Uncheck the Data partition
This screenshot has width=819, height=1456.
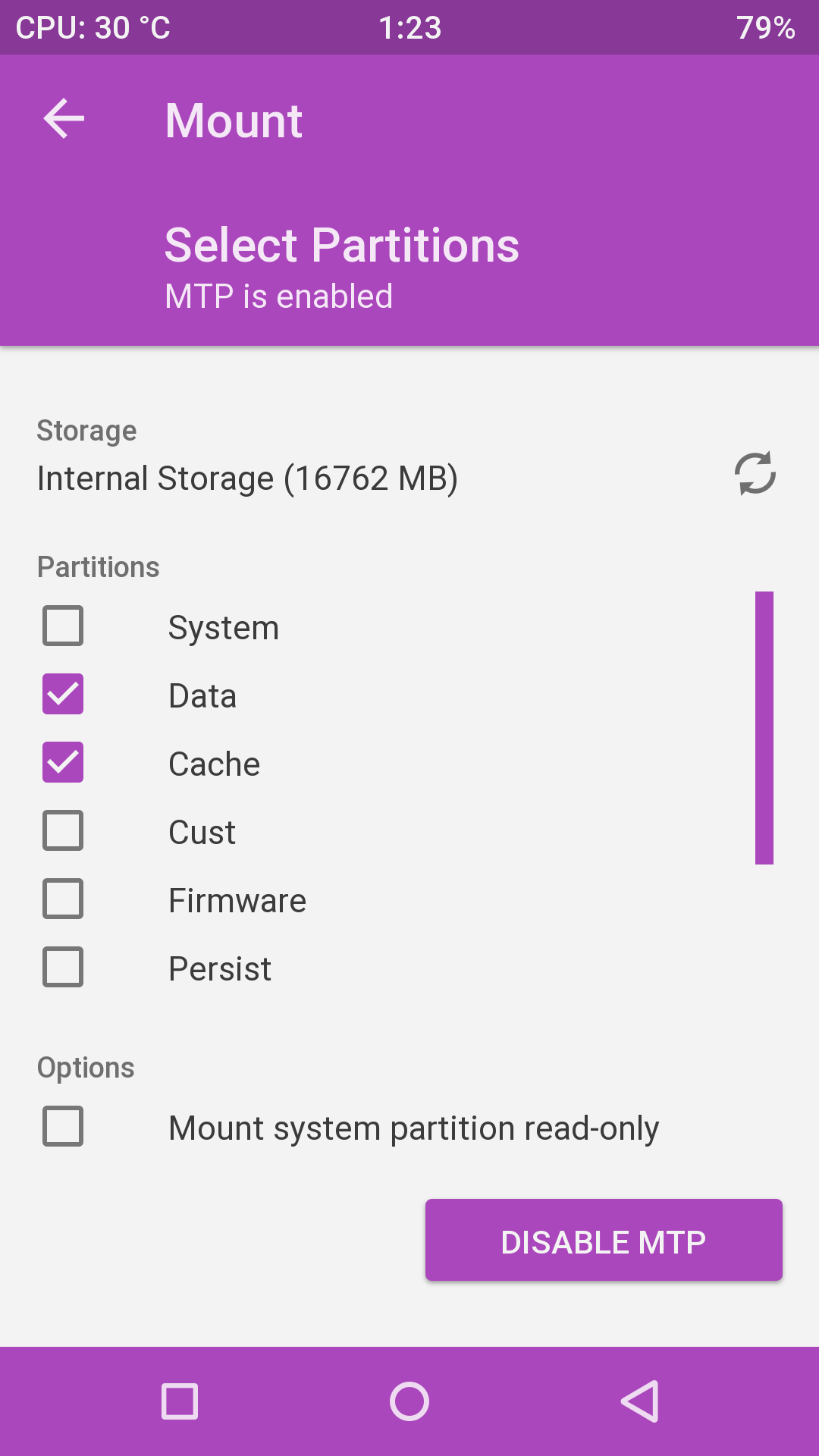(x=63, y=694)
